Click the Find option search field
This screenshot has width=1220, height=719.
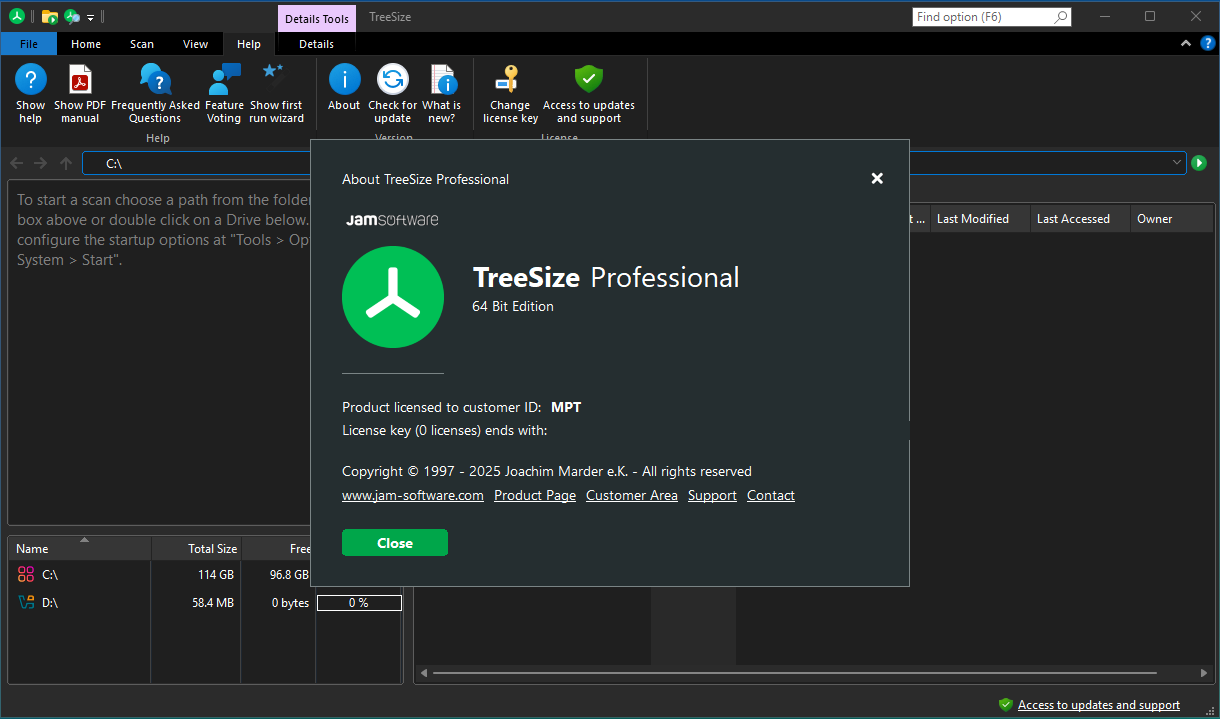(982, 17)
